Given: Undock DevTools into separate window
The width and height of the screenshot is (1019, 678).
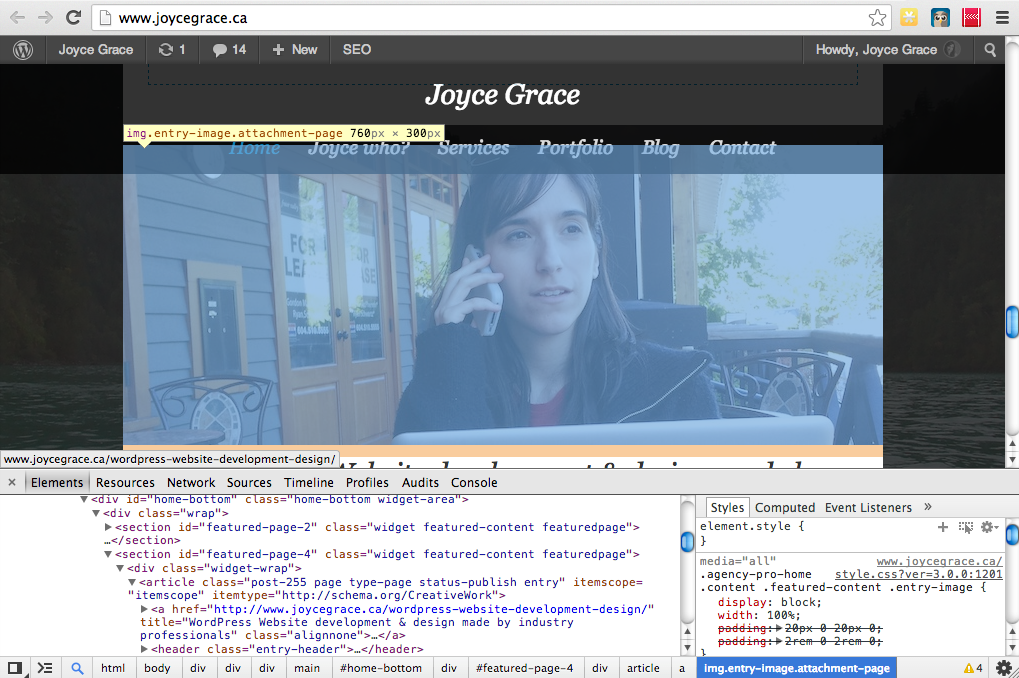Looking at the screenshot, I should [15, 668].
